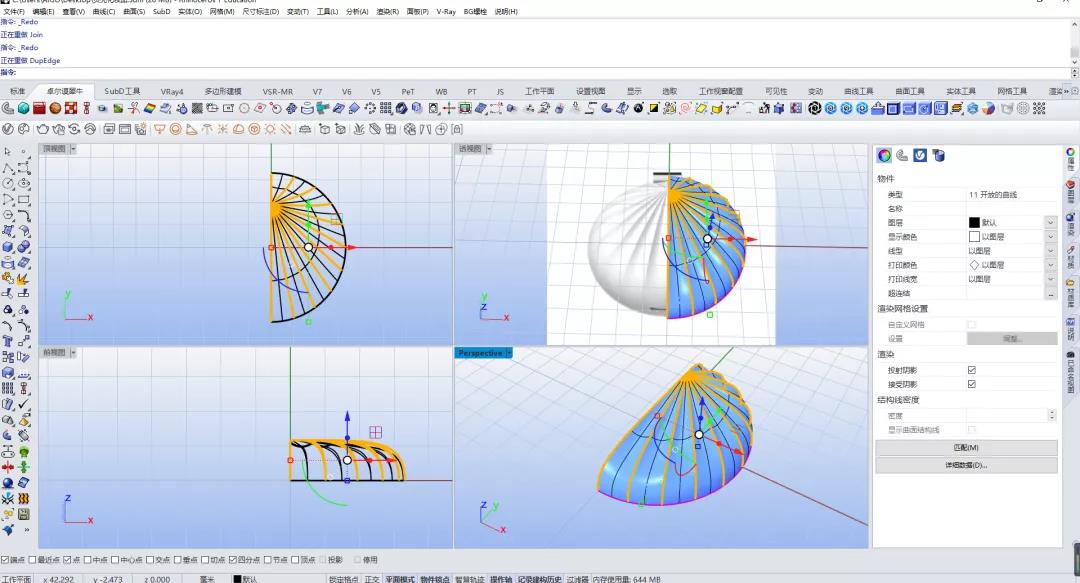The image size is (1080, 583).
Task: Click the dotted circle grid icon in toolbar
Action: point(1023,108)
